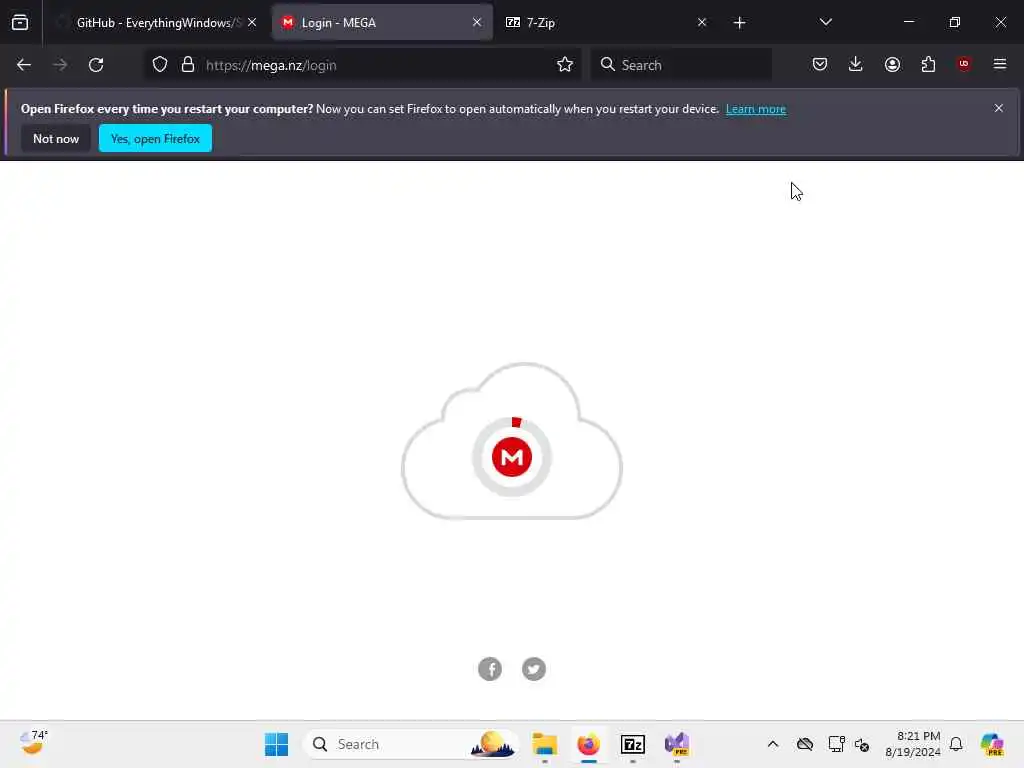Close the Login - MEGA tab
This screenshot has width=1024, height=768.
point(477,22)
